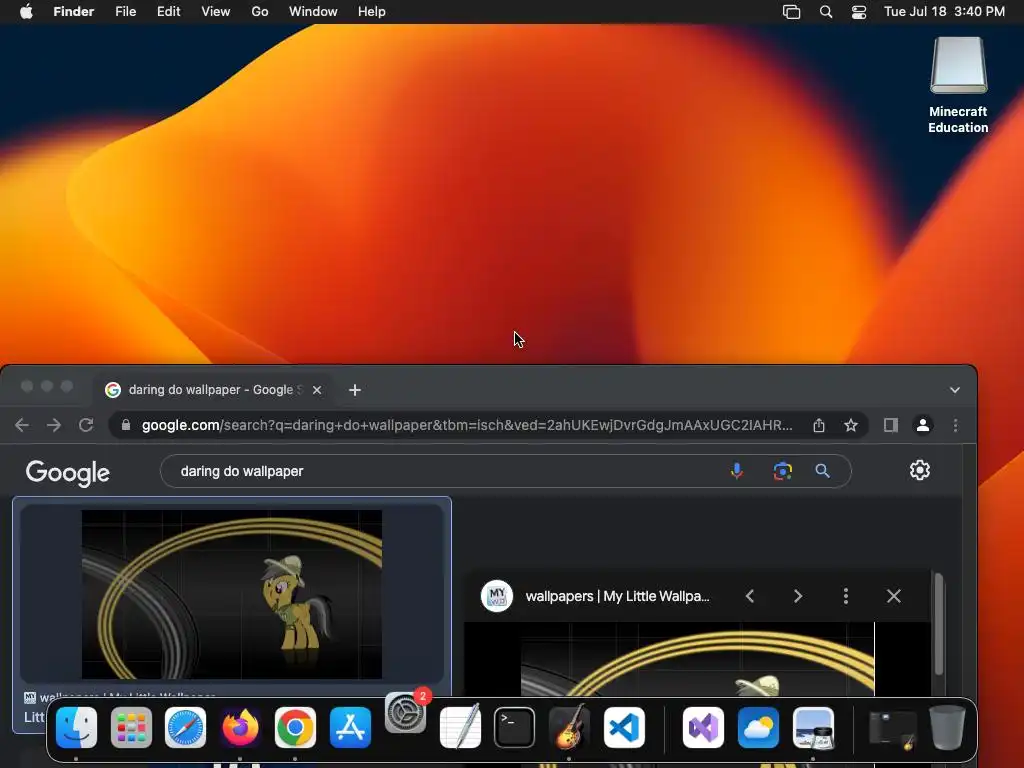
Task: Open System Settings from the Dock
Action: coord(406,713)
